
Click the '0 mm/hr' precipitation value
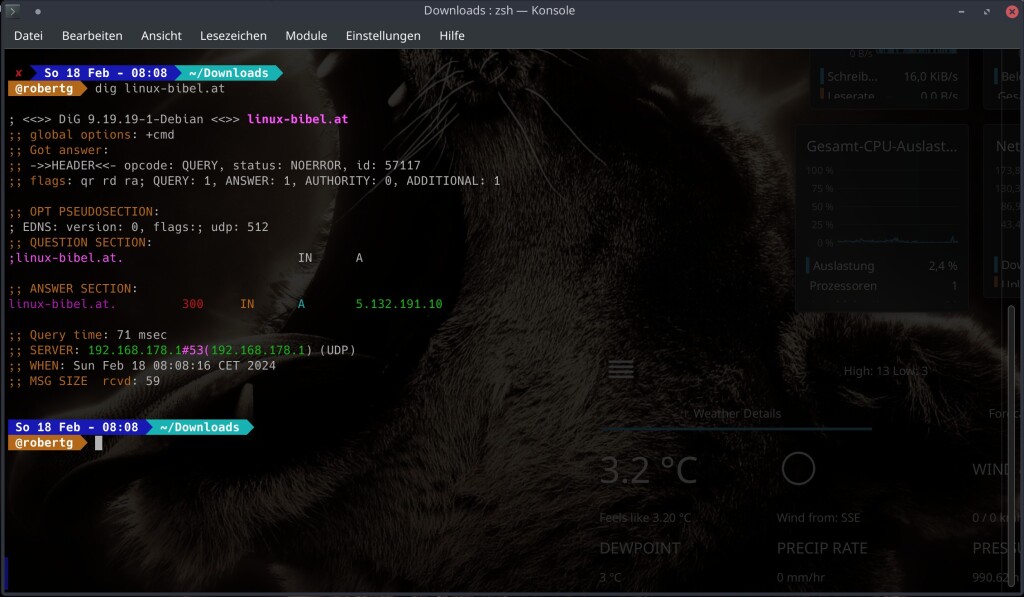(x=801, y=577)
